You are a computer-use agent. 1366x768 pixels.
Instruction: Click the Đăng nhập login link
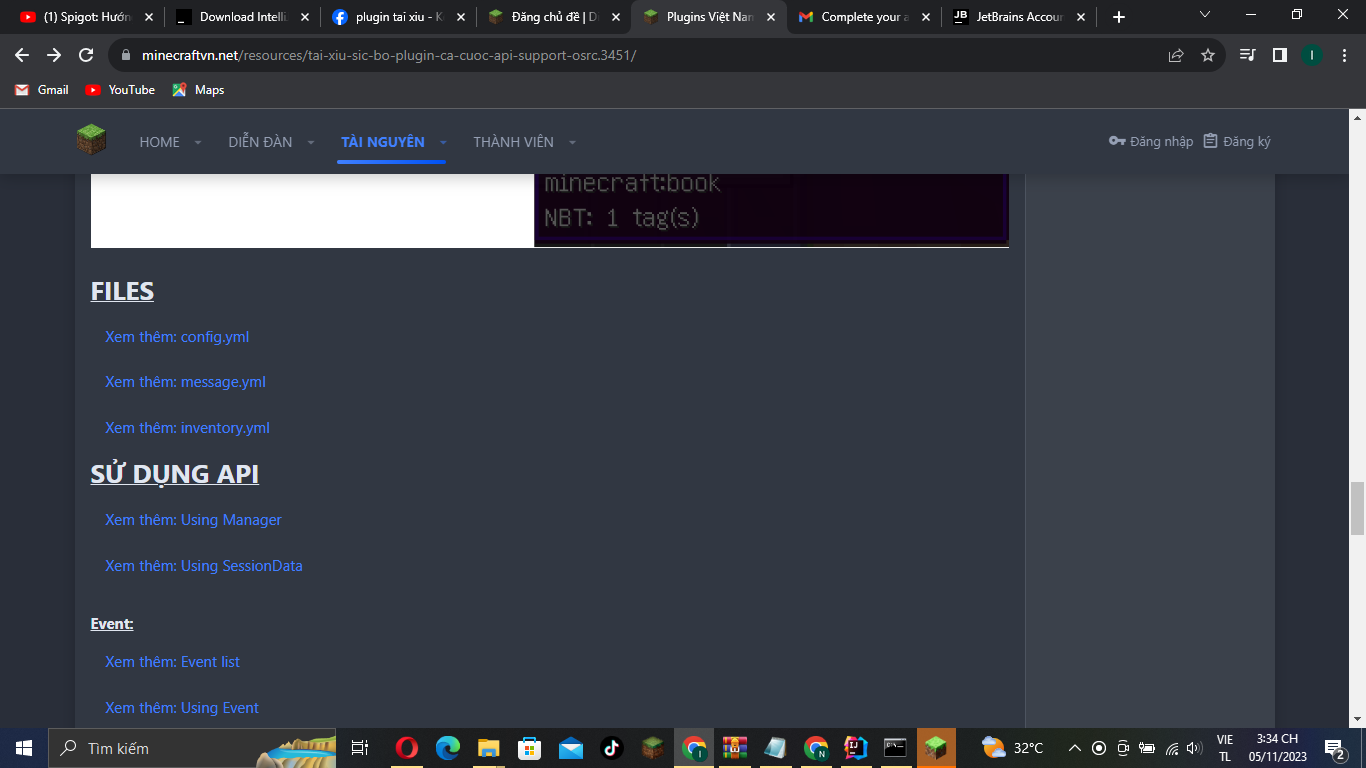point(1151,141)
